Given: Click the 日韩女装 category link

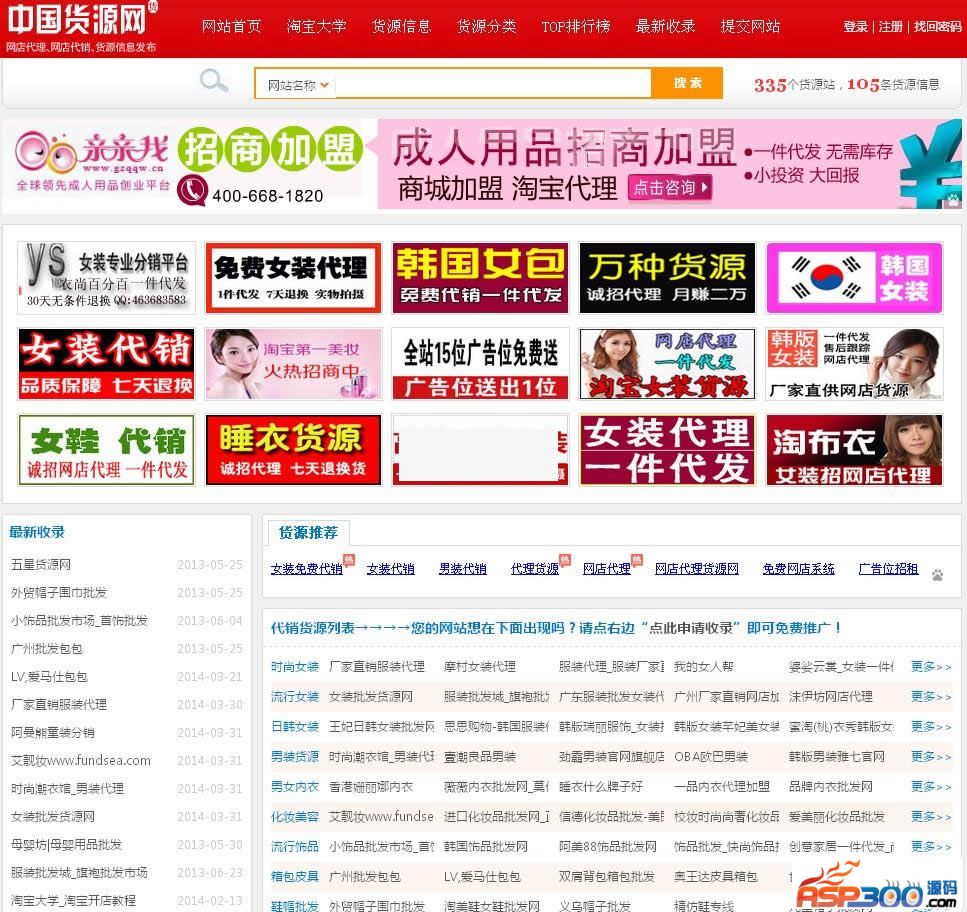Looking at the screenshot, I should tap(295, 726).
